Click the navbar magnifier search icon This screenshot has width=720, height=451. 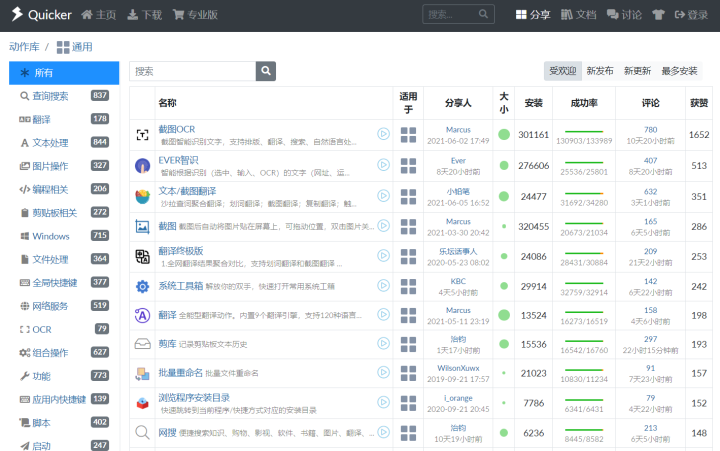[484, 14]
